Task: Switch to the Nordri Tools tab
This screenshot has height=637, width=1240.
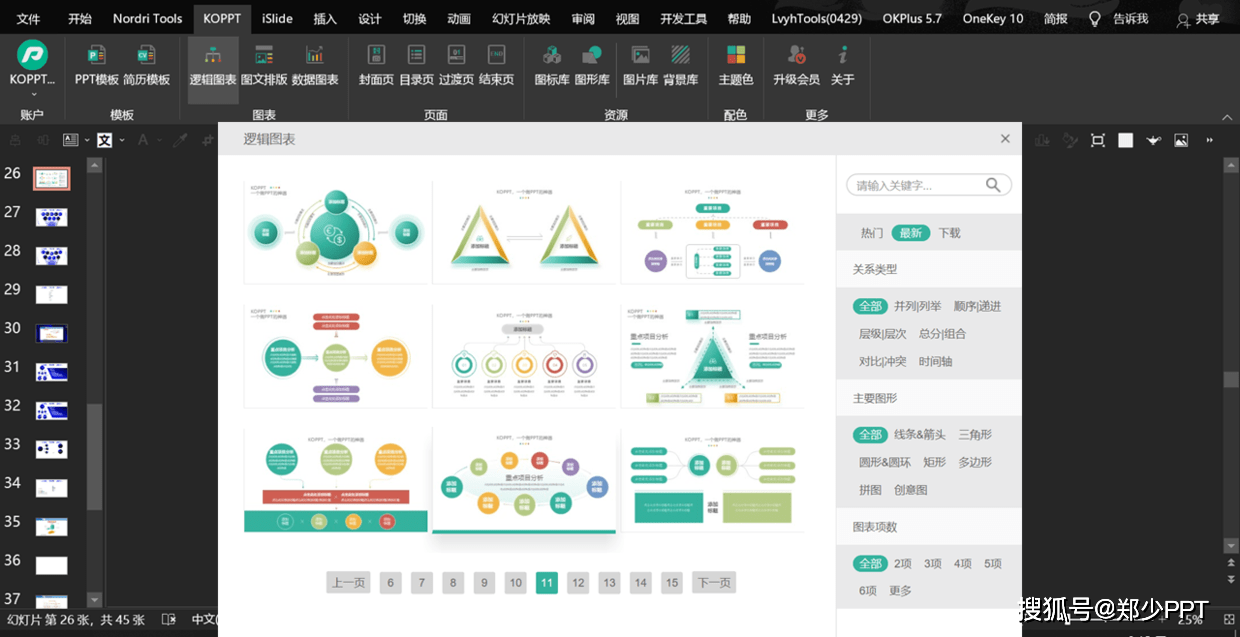Action: coord(148,19)
